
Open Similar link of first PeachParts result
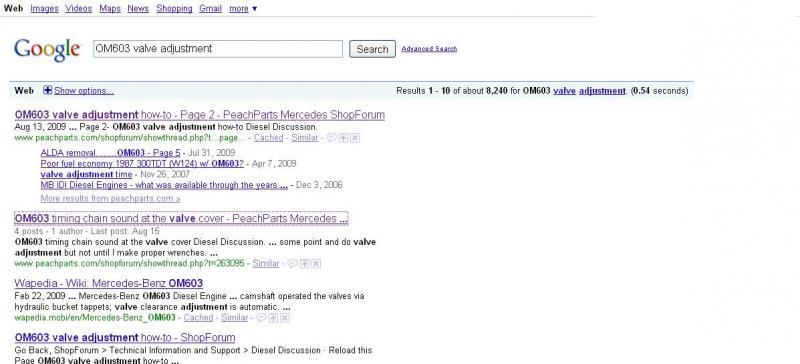pos(305,138)
